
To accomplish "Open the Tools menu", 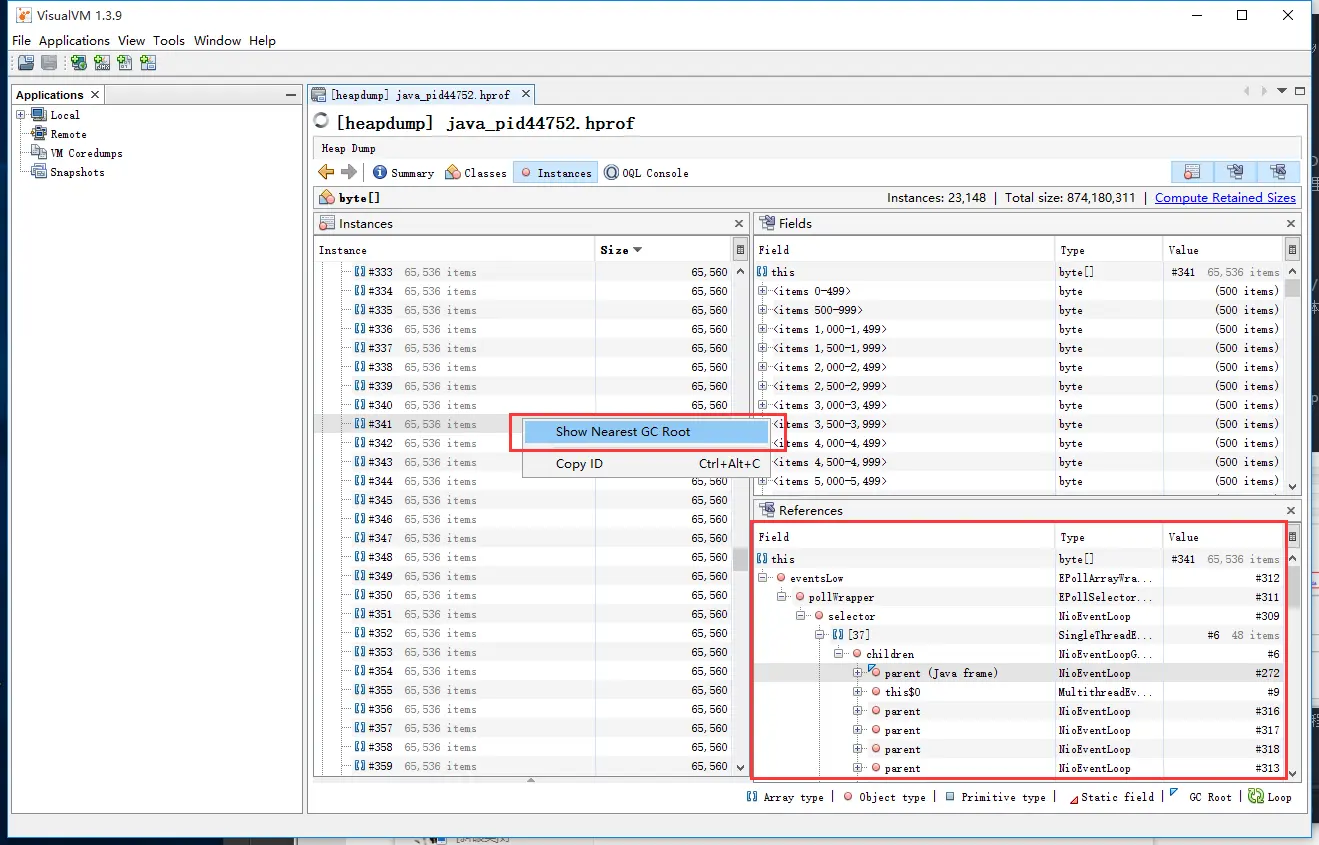I will [169, 41].
